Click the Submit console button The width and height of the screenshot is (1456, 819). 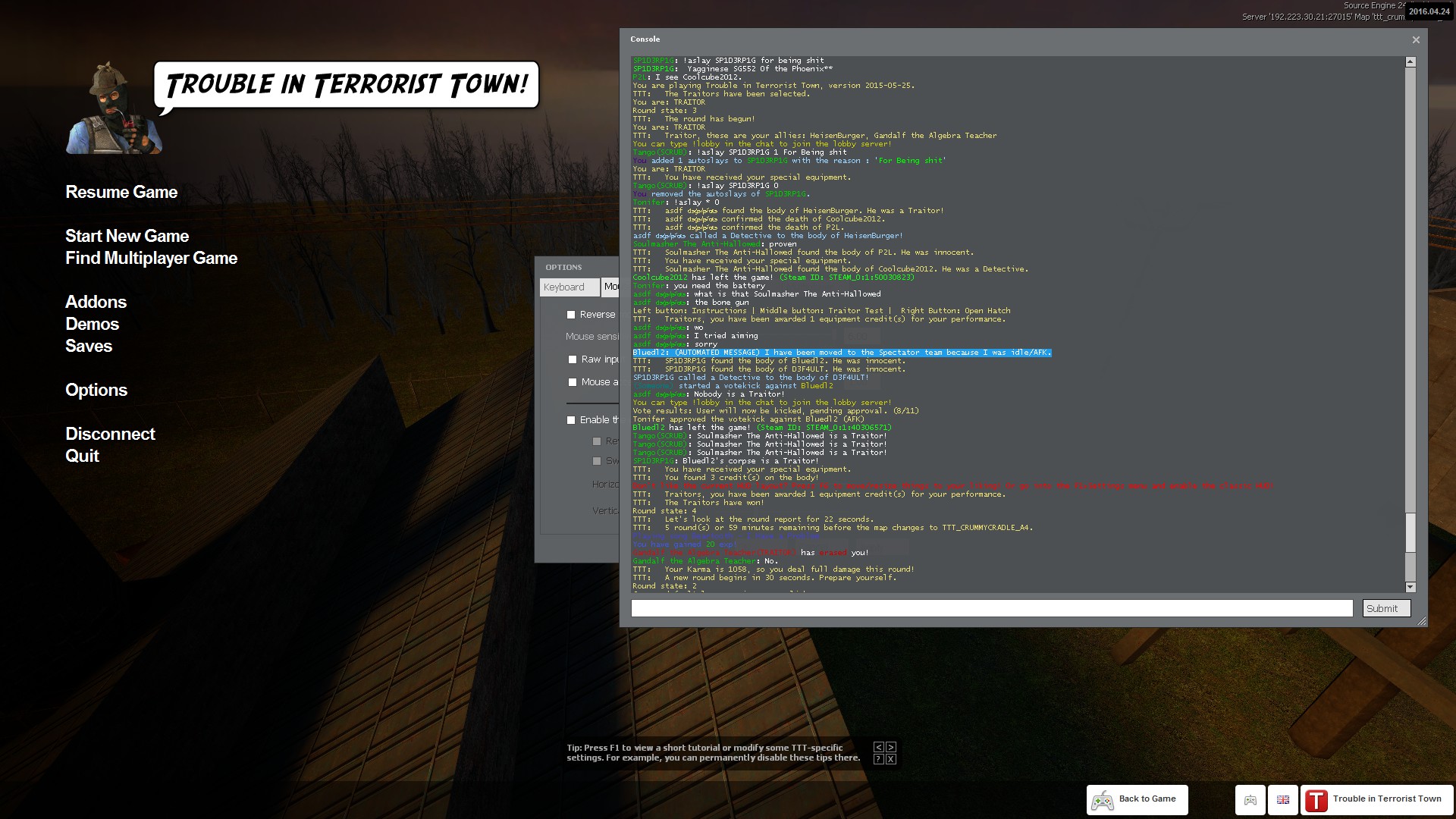click(1385, 608)
